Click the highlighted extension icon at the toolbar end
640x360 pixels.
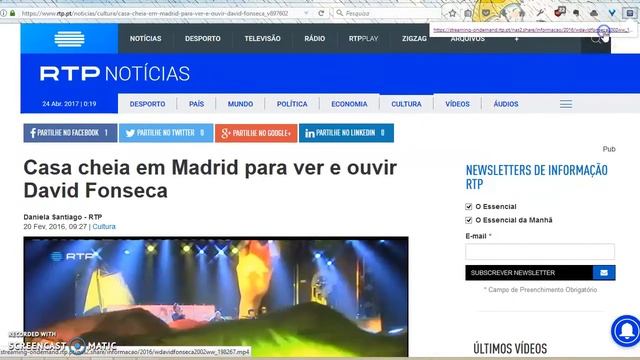tap(630, 13)
